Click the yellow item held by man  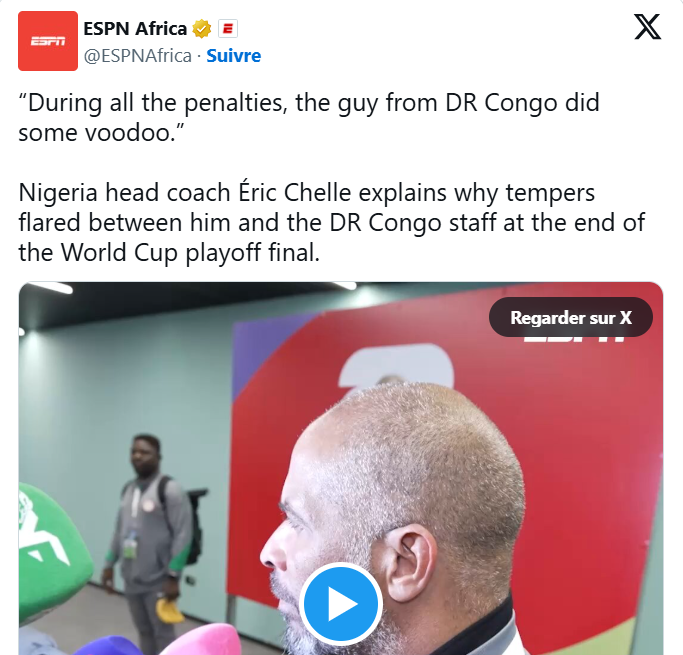[168, 610]
